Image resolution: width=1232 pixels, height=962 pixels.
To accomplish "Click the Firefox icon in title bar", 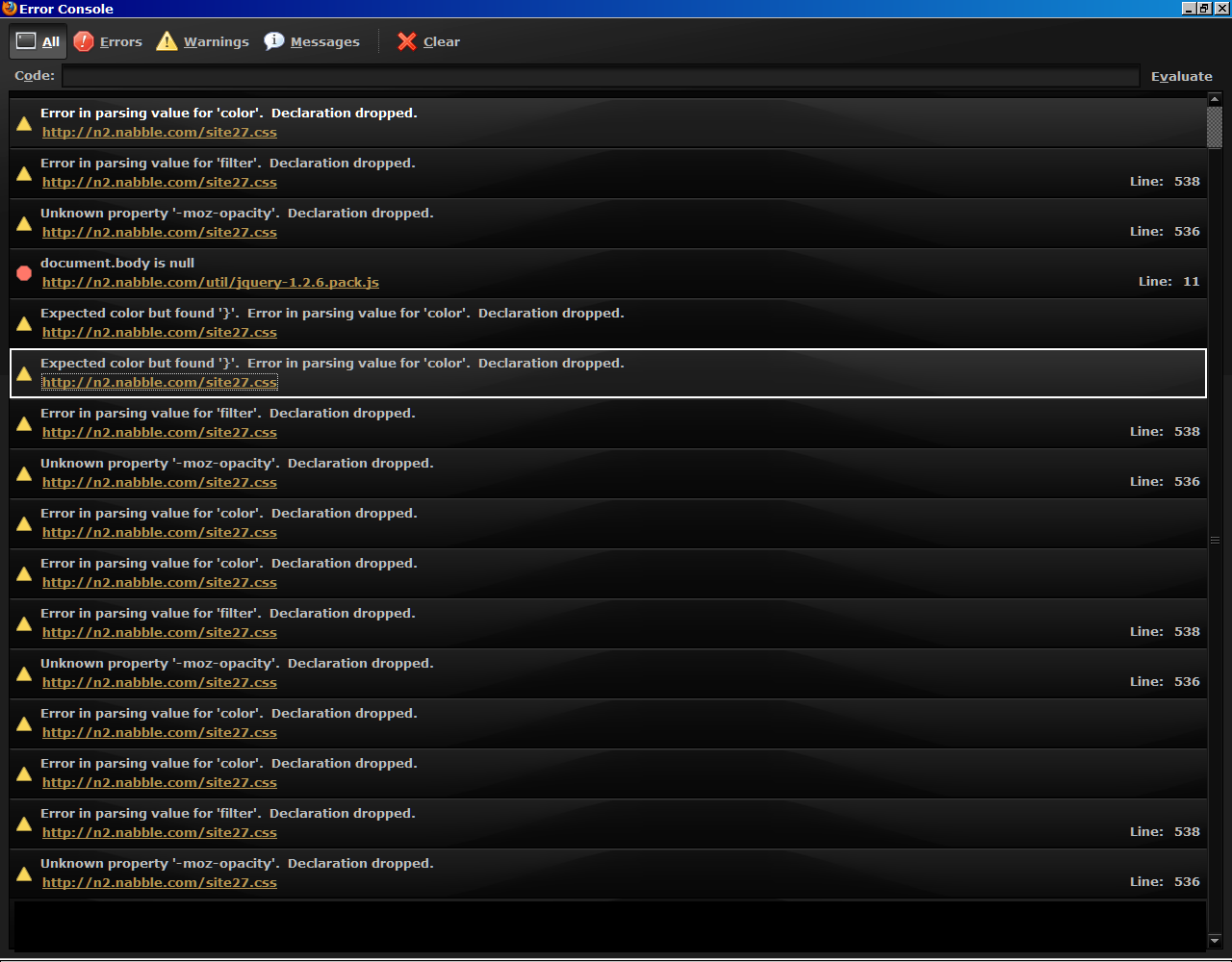I will tap(10, 9).
